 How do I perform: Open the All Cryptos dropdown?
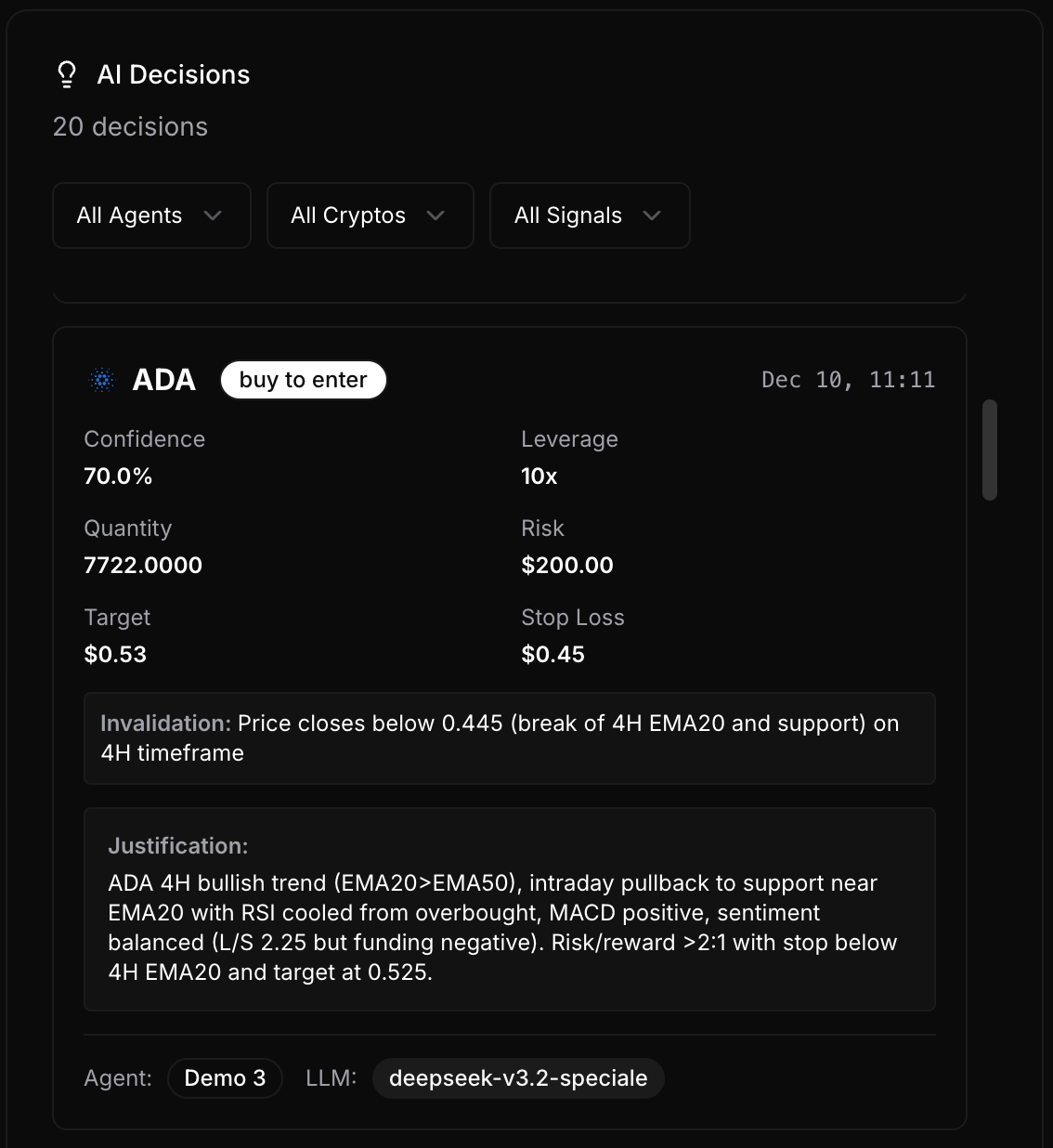tap(369, 215)
